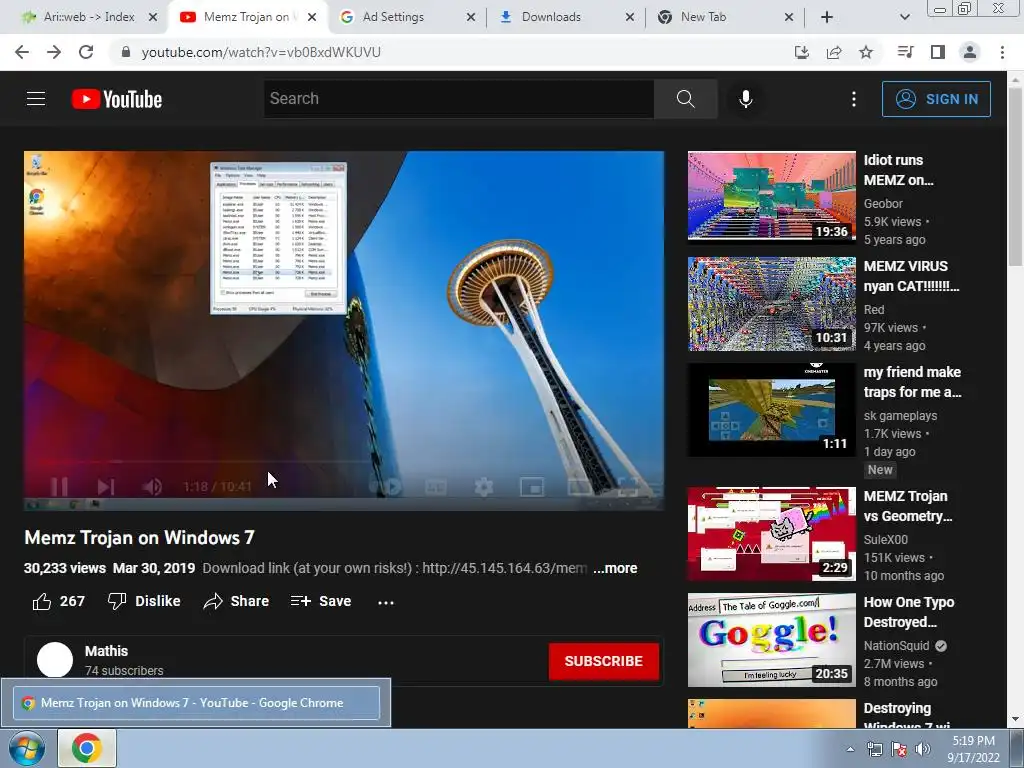Select the Chrome window preview thumbnail
This screenshot has width=1024, height=768.
pyautogui.click(x=196, y=703)
